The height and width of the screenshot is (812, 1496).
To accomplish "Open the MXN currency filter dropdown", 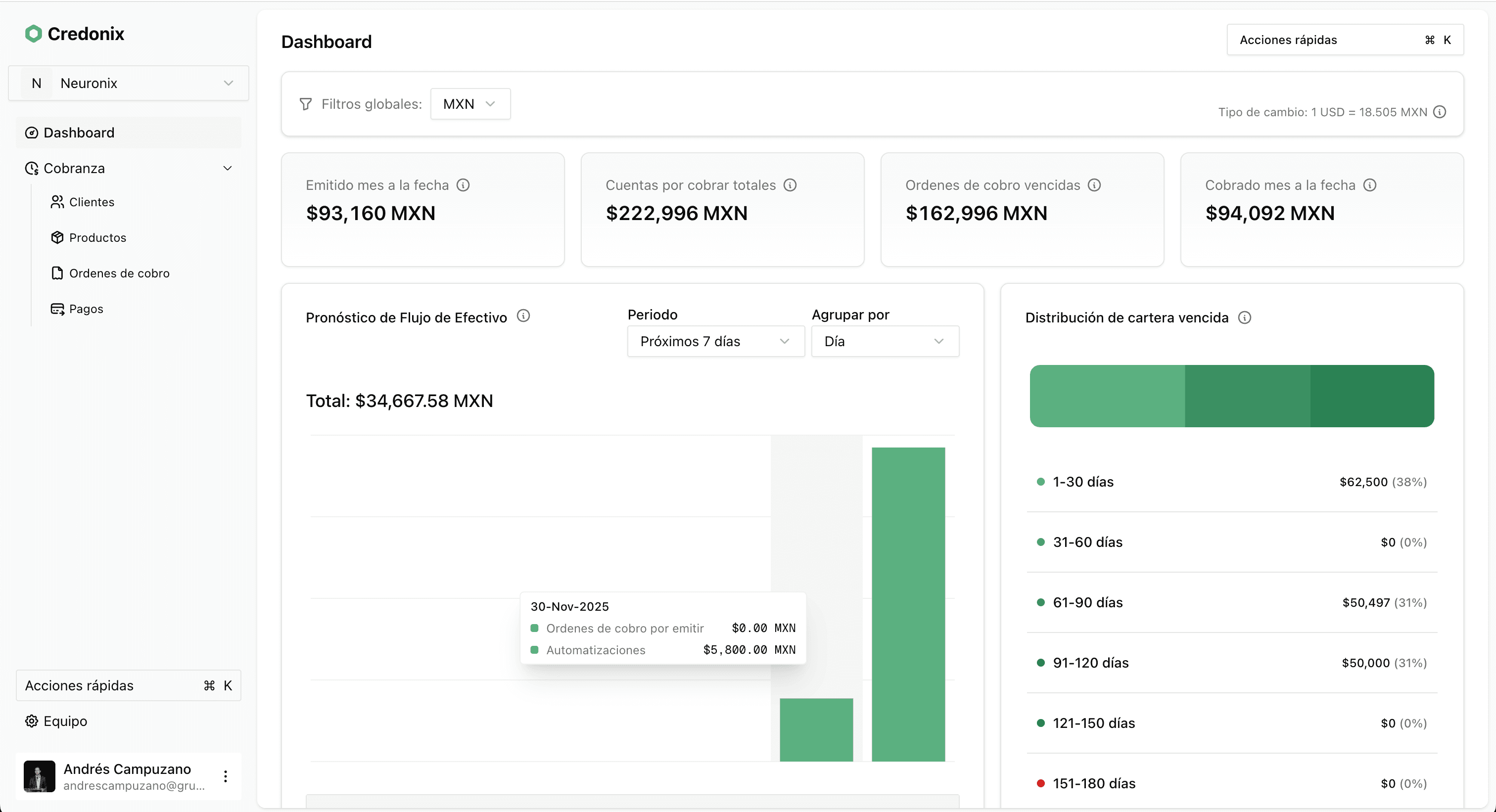I will point(470,104).
